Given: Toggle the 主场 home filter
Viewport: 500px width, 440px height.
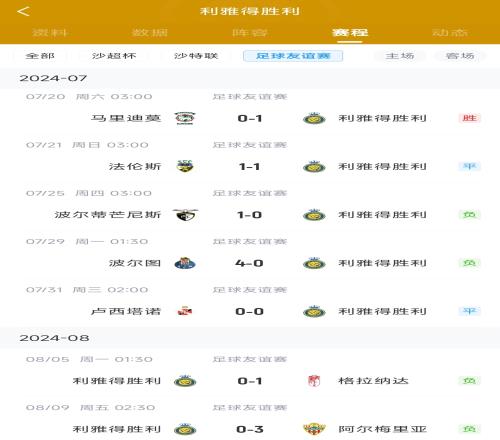Looking at the screenshot, I should coord(400,56).
